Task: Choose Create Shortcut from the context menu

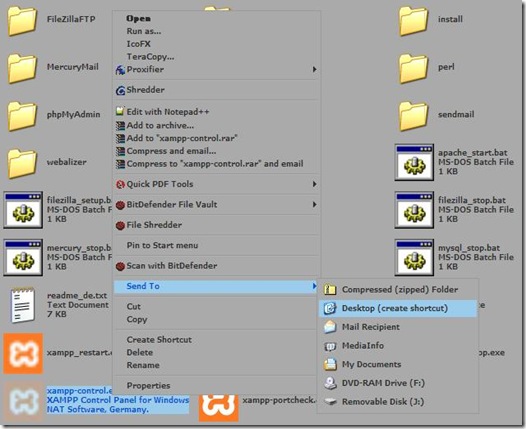Action: coord(159,339)
